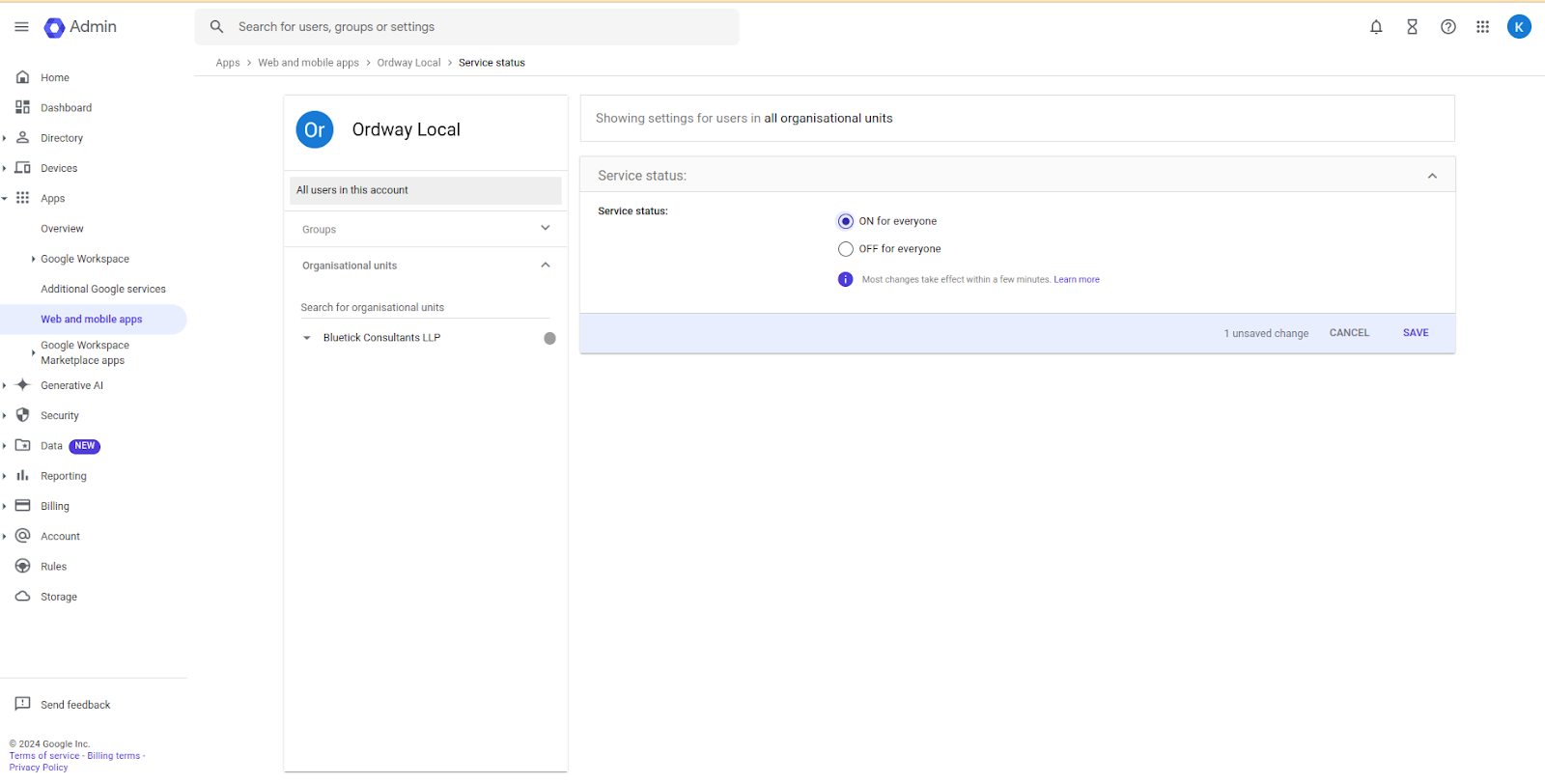
Task: Focus the top search box
Action: 467,27
